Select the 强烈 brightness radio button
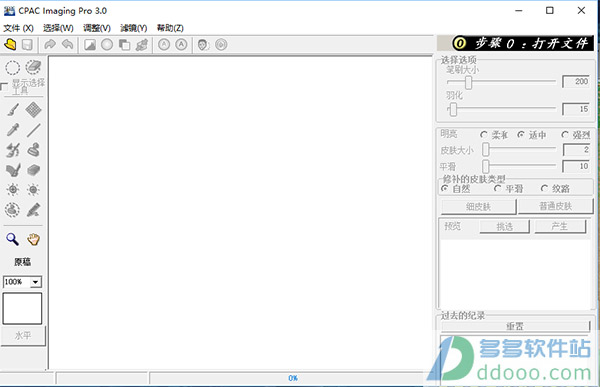This screenshot has width=600, height=387. pyautogui.click(x=565, y=135)
